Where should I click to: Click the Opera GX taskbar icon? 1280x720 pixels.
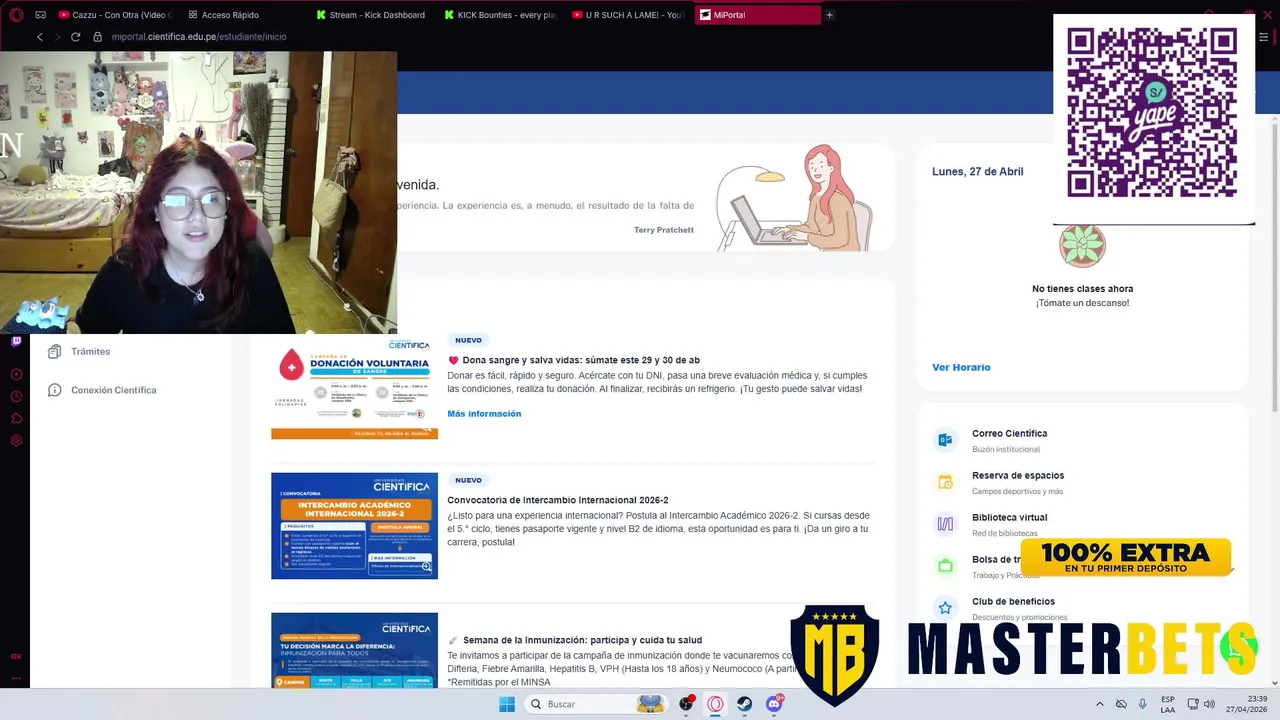click(x=716, y=704)
